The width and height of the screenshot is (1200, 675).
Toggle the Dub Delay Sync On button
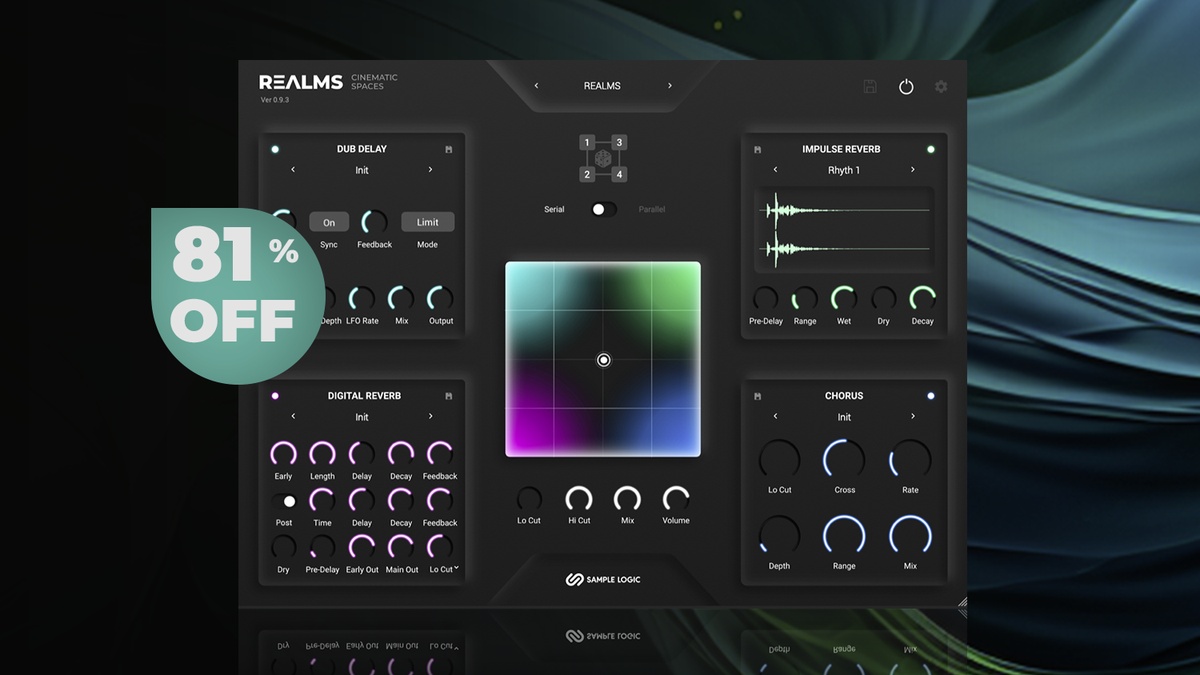click(x=329, y=222)
